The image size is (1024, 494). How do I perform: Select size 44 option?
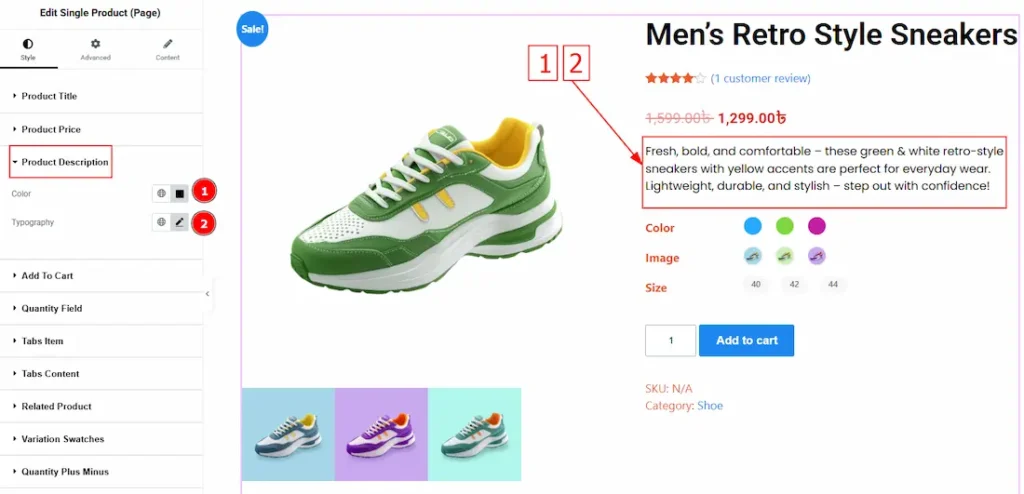[832, 285]
